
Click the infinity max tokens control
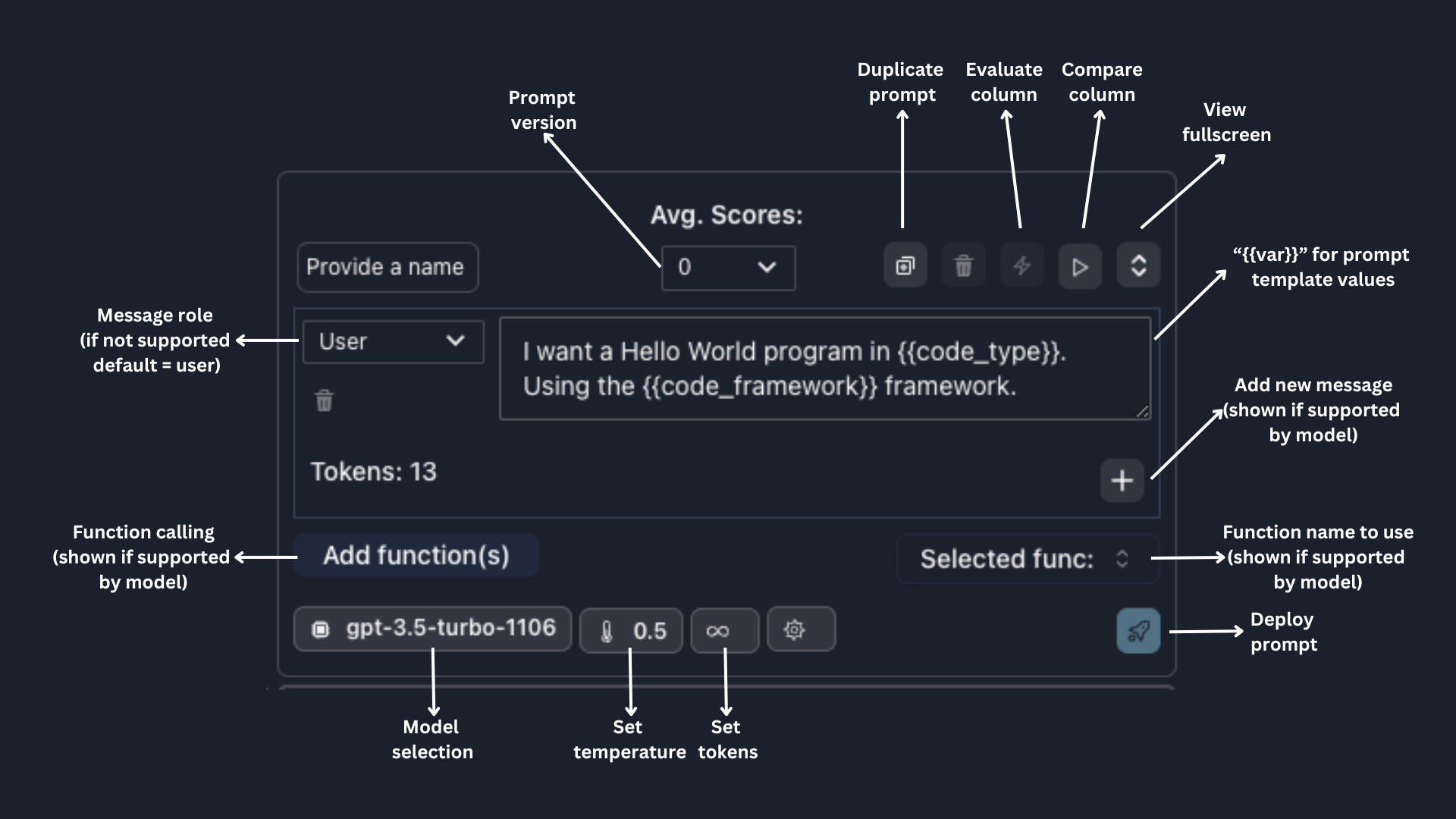[x=723, y=630]
